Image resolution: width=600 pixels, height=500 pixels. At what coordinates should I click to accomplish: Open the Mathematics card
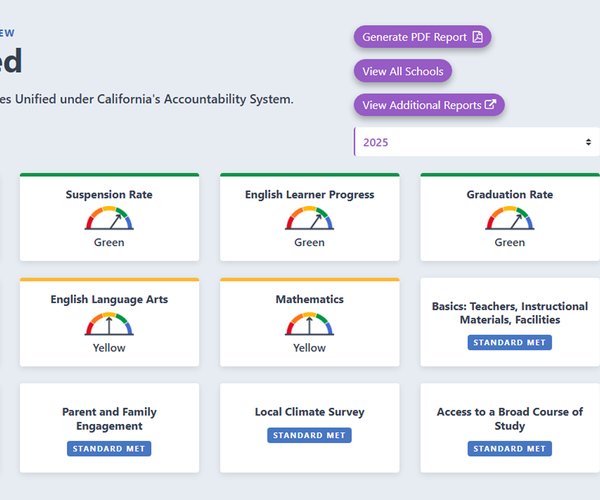(310, 322)
